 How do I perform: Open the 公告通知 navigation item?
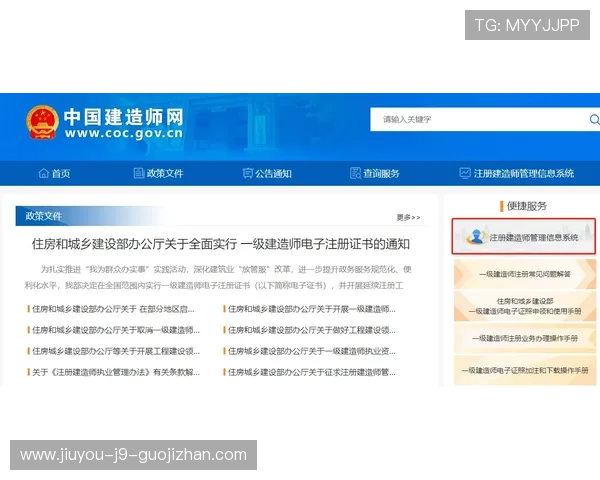[x=267, y=173]
